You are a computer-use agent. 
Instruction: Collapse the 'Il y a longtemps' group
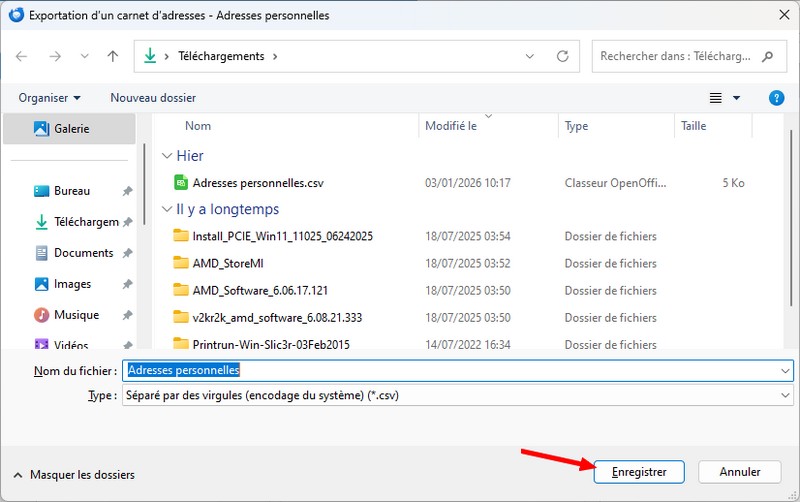(x=167, y=210)
